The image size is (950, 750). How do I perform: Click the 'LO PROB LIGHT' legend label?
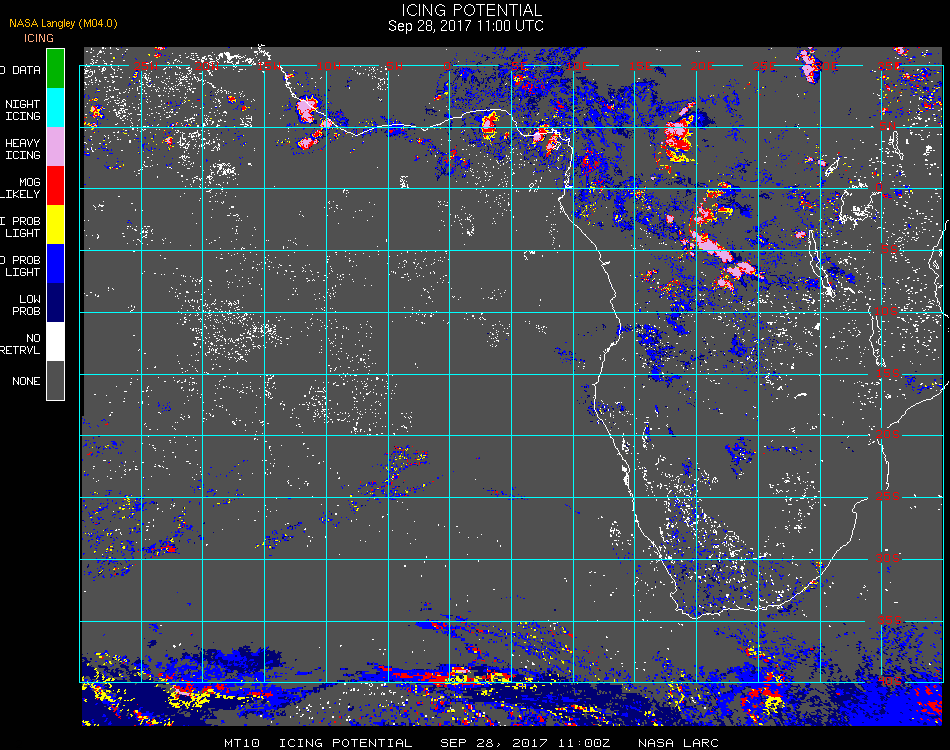coord(20,266)
